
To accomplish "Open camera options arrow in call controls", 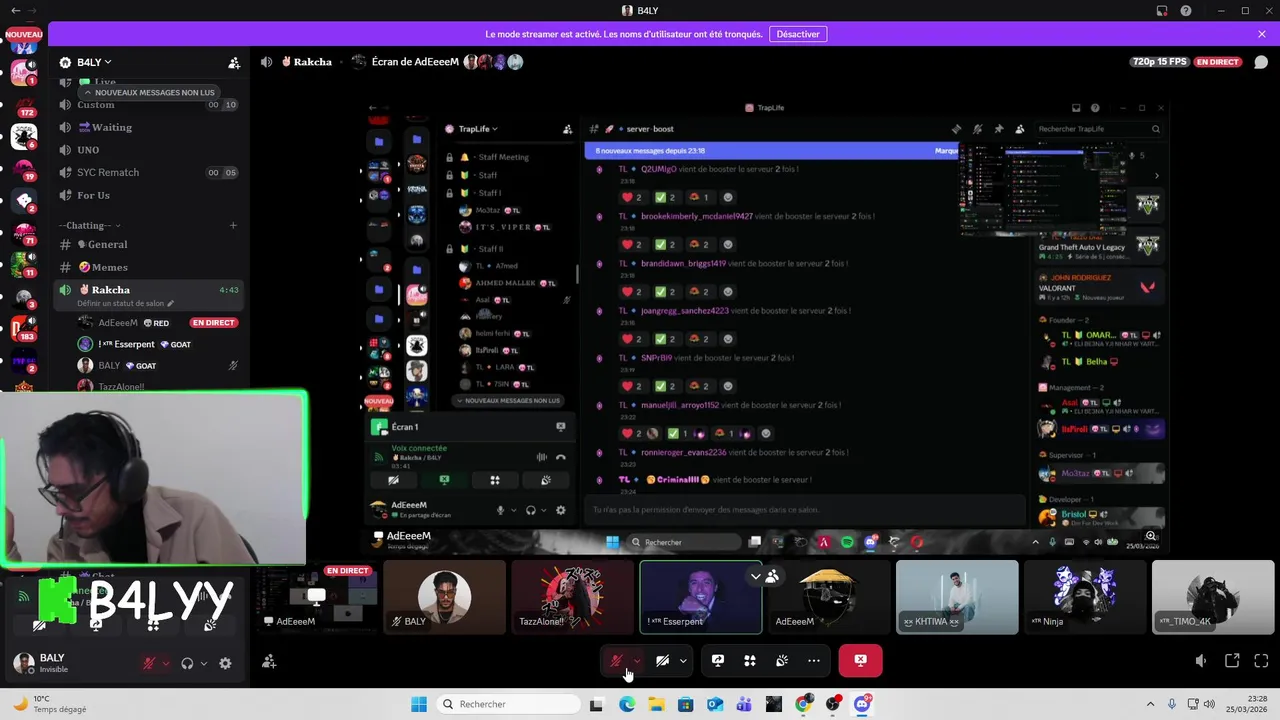I will click(x=683, y=661).
